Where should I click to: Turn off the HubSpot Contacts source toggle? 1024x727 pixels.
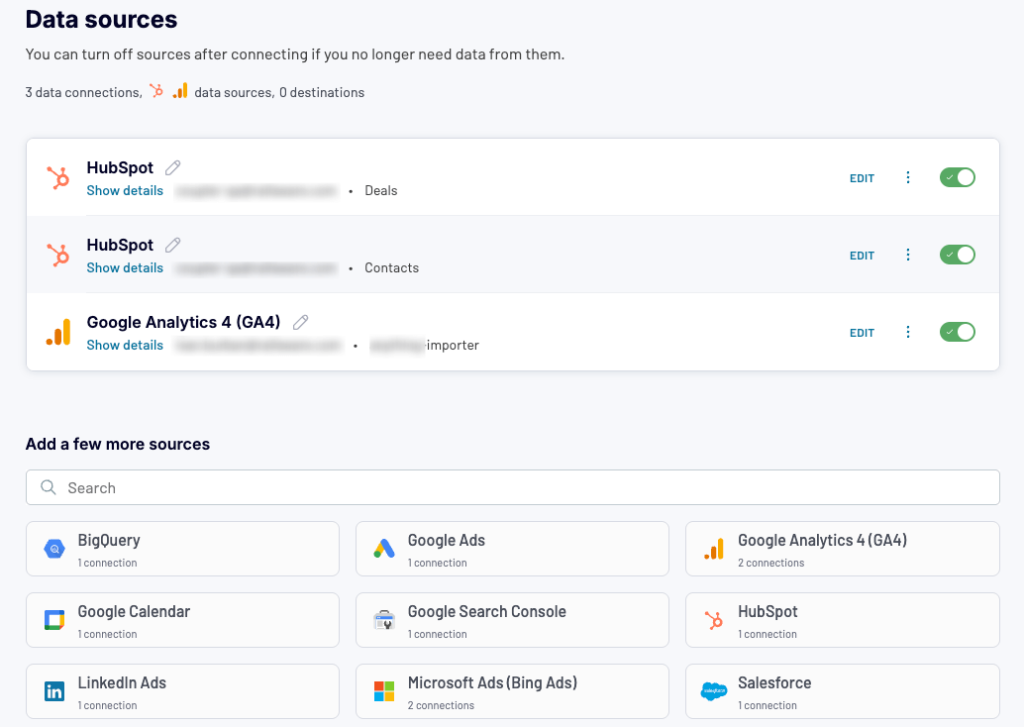click(x=957, y=255)
